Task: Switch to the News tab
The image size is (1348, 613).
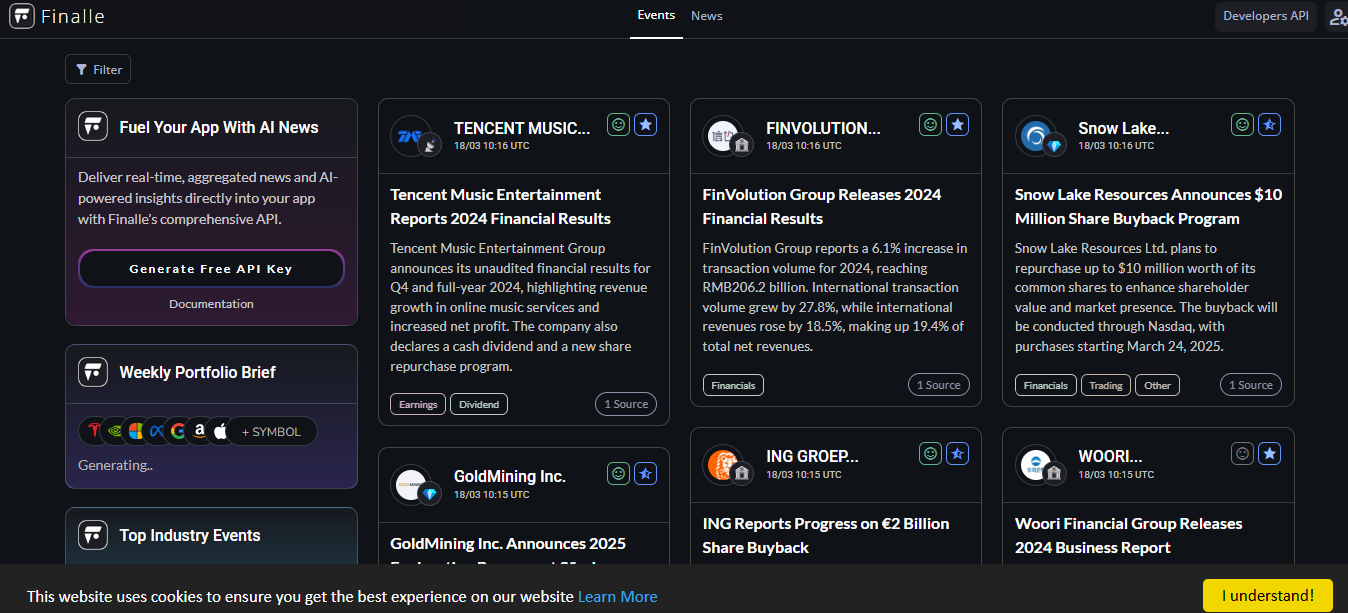Action: (707, 16)
